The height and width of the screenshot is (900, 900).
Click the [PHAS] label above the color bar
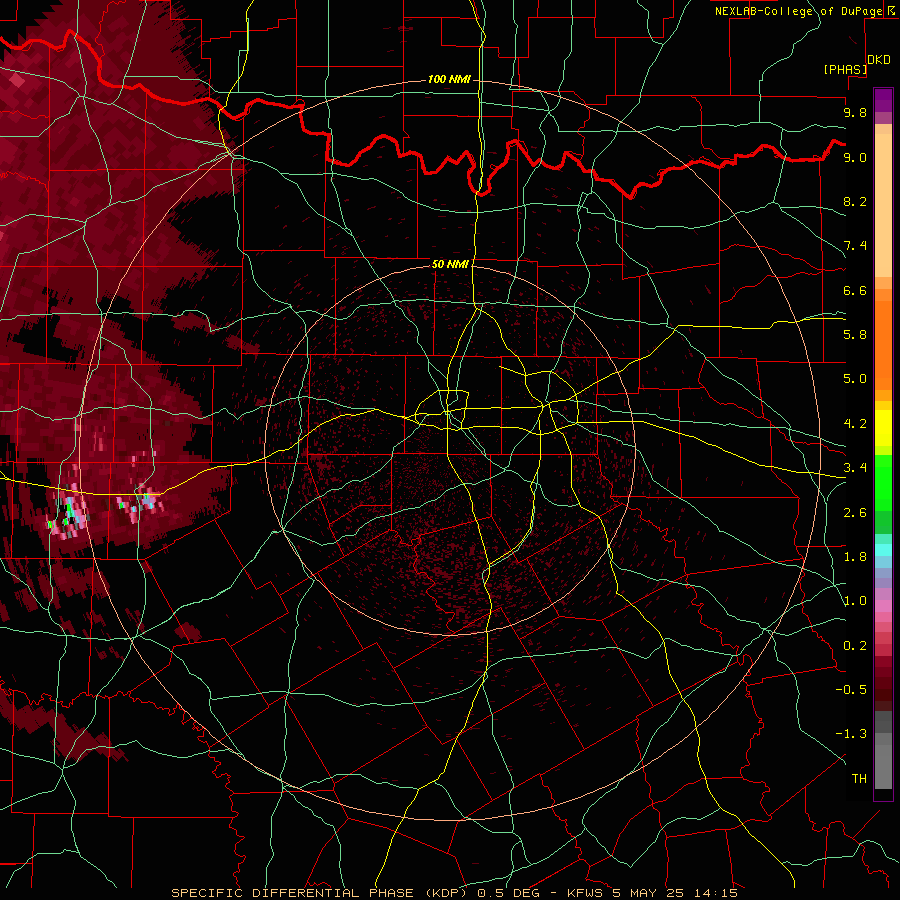[x=845, y=69]
